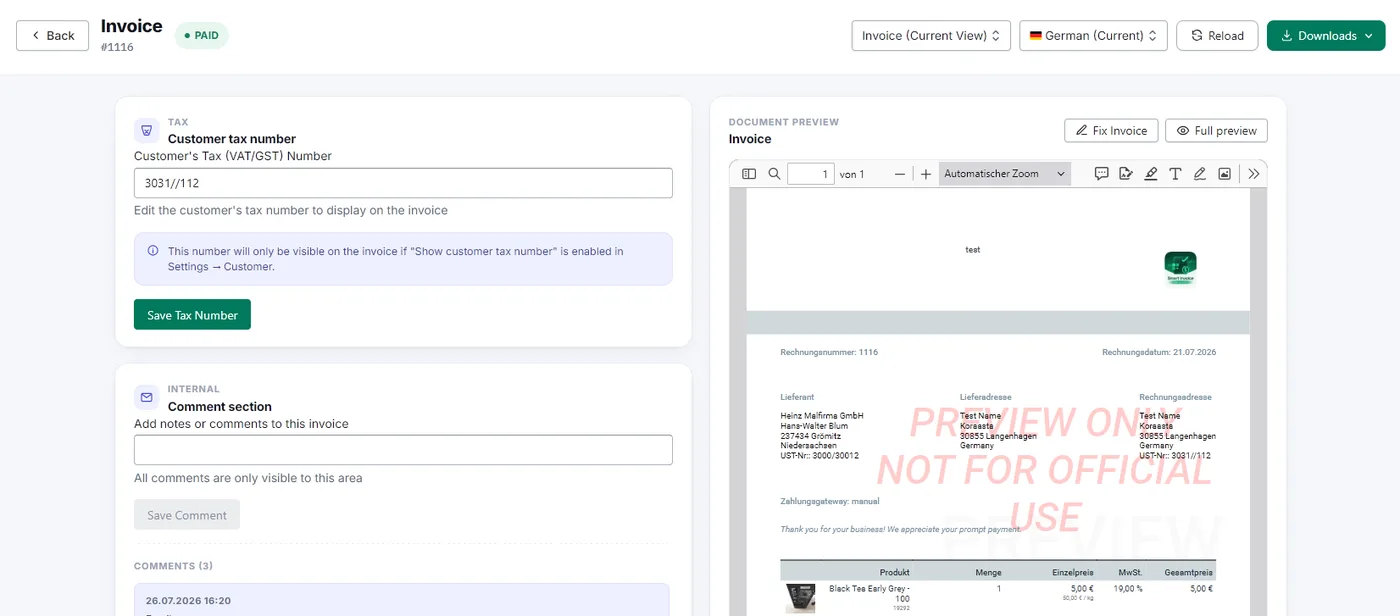This screenshot has height=616, width=1400.
Task: Click Rechnungsdatum: 21.07.2026 in preview
Action: (1159, 352)
